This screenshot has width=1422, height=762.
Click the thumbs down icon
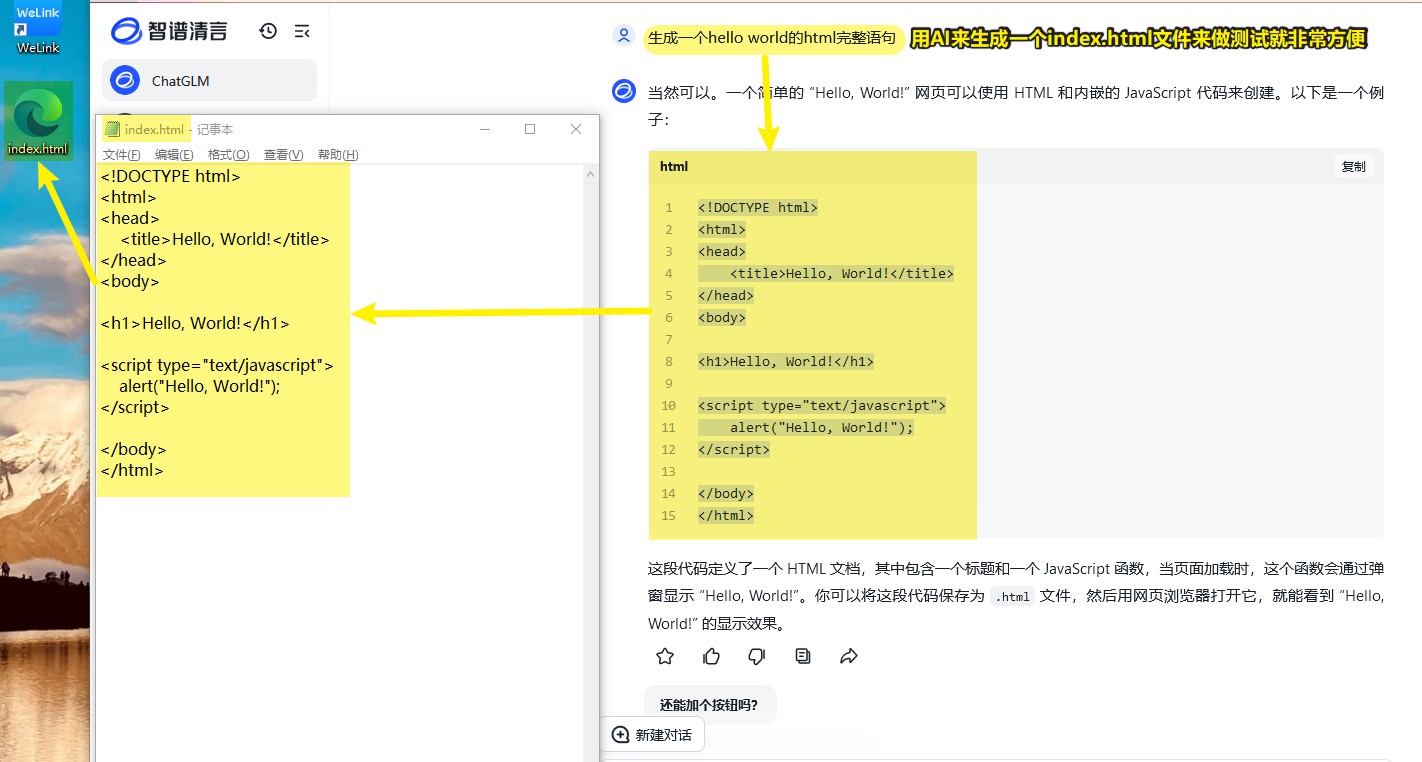pos(757,656)
